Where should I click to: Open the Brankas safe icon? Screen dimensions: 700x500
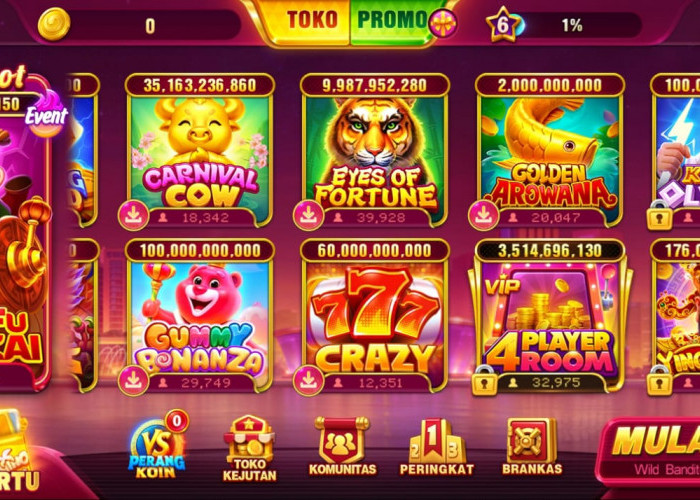click(x=532, y=446)
